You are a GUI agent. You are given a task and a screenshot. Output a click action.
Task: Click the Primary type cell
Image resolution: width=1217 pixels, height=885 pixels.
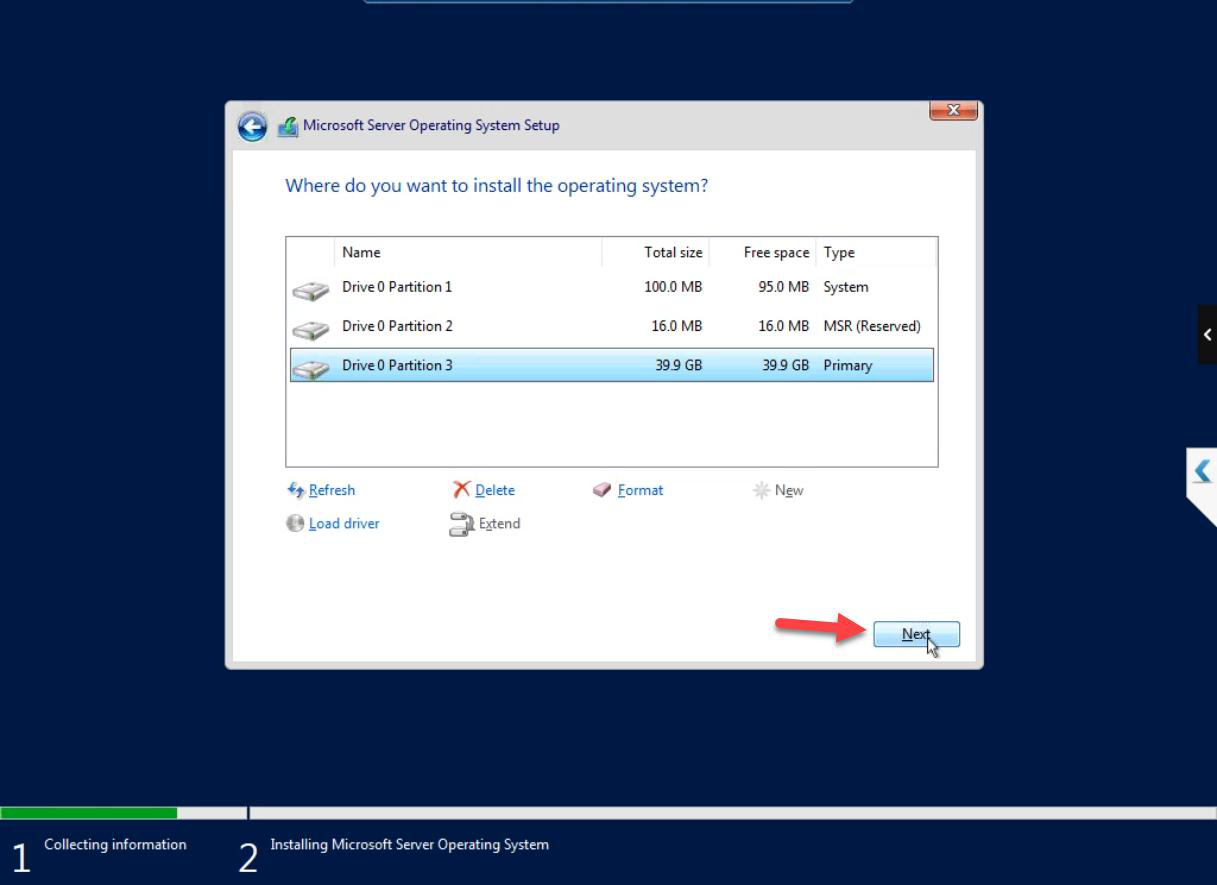[848, 365]
